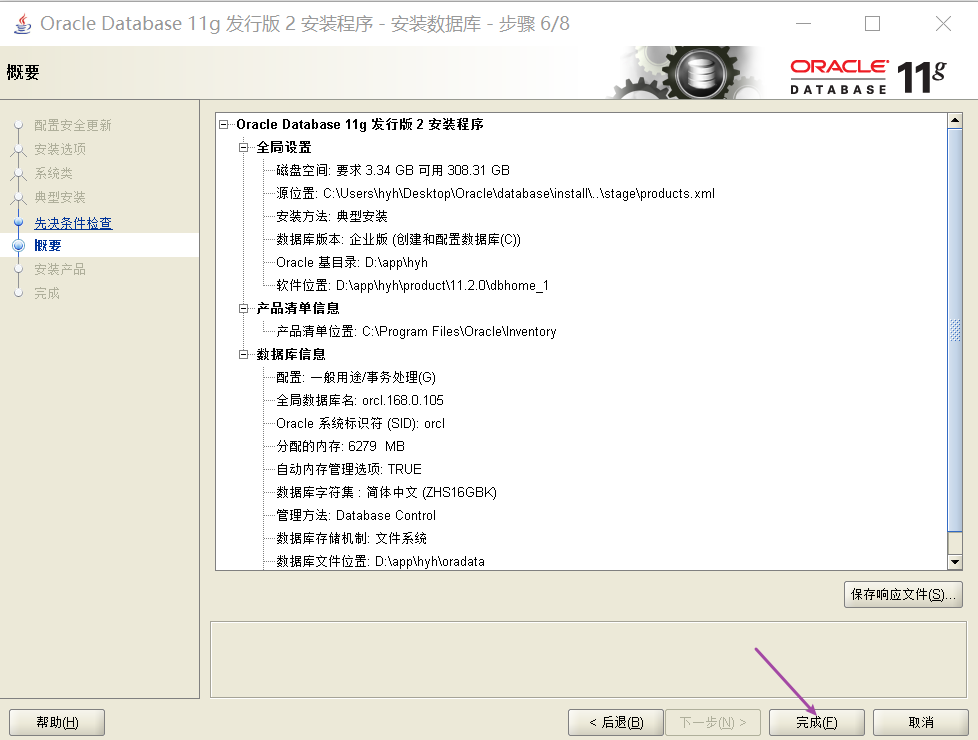Select the 数据库版本: 企业版 row
The image size is (978, 740).
398,240
